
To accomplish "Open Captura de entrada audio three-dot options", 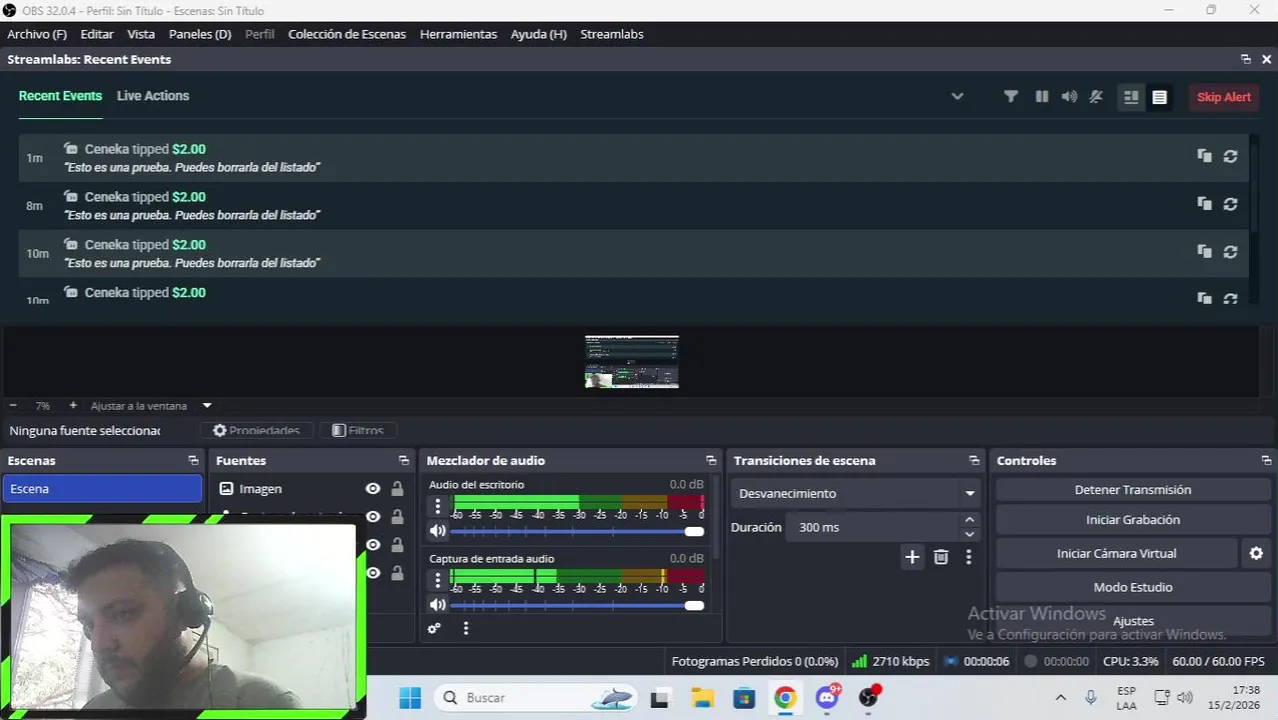I will point(437,580).
